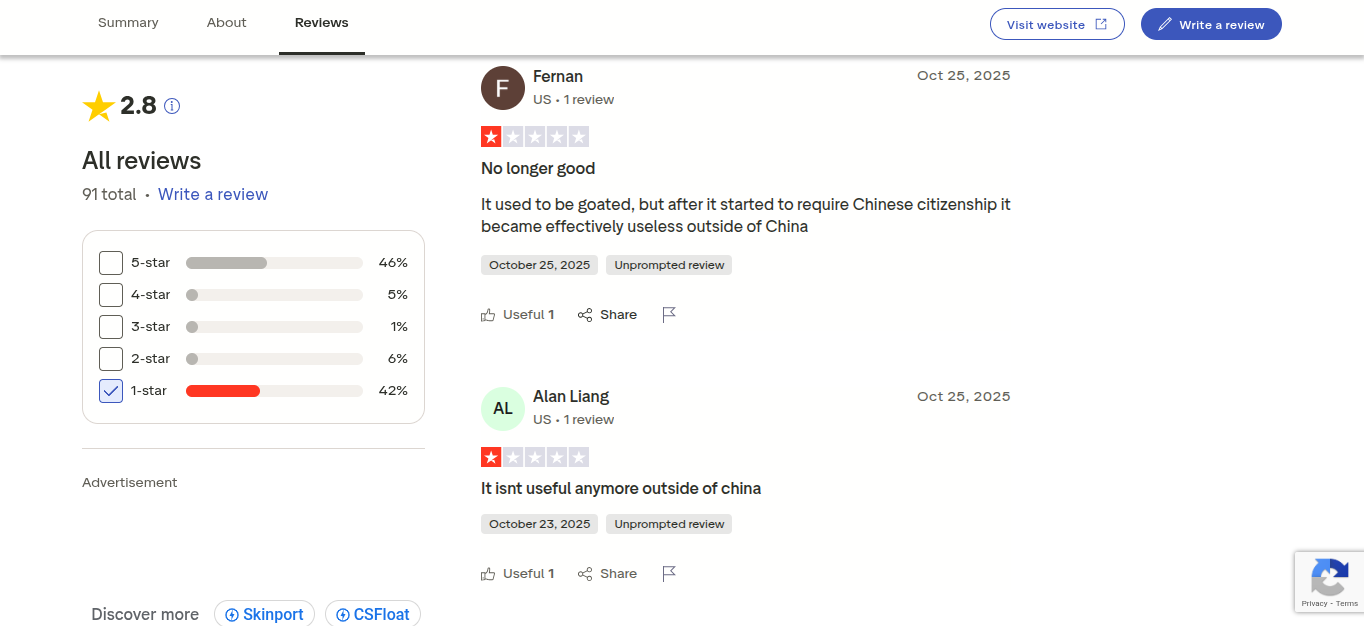Click the reCAPTCHA badge icon

tap(1329, 577)
